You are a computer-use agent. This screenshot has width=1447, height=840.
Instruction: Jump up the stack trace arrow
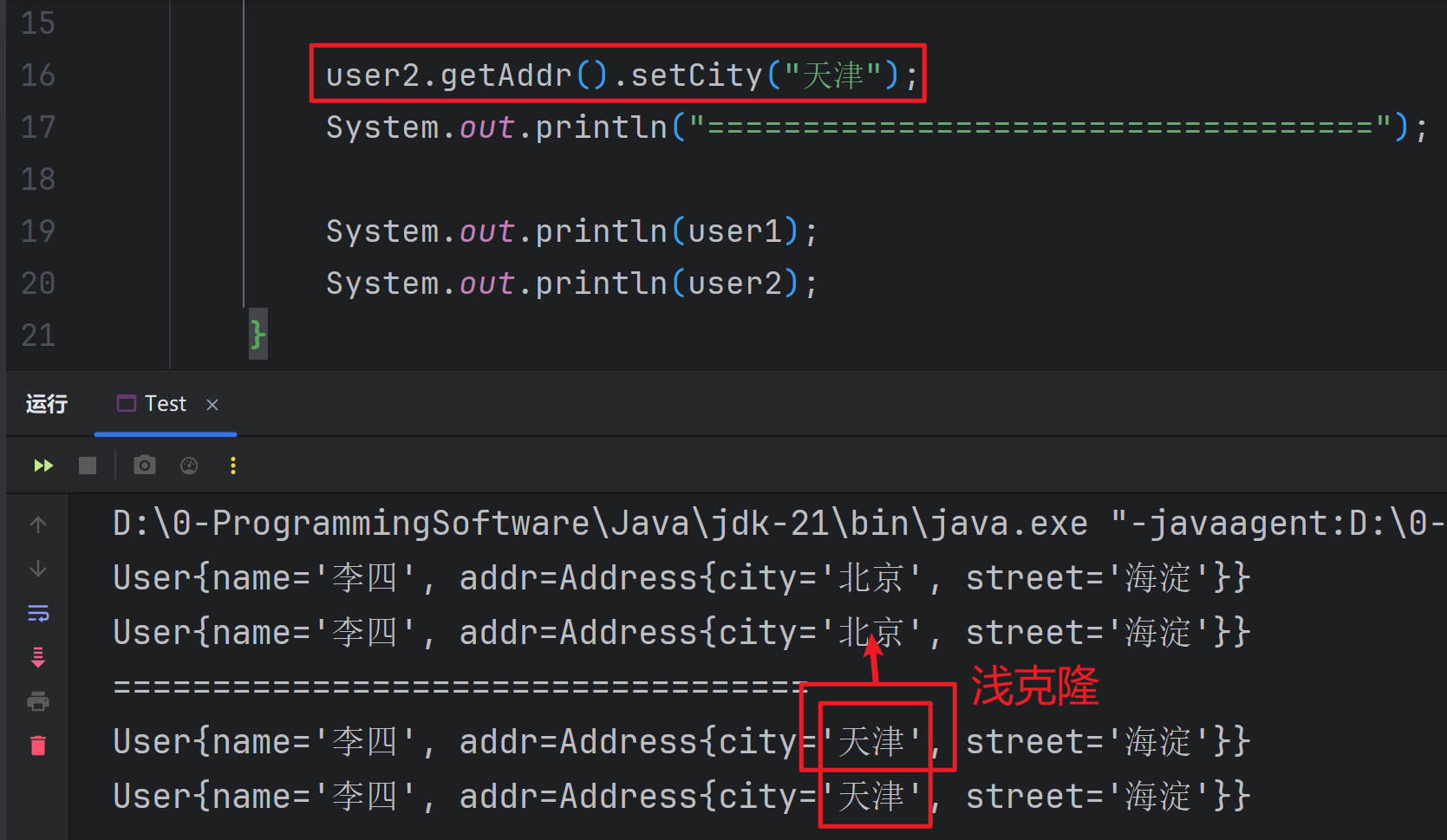38,524
